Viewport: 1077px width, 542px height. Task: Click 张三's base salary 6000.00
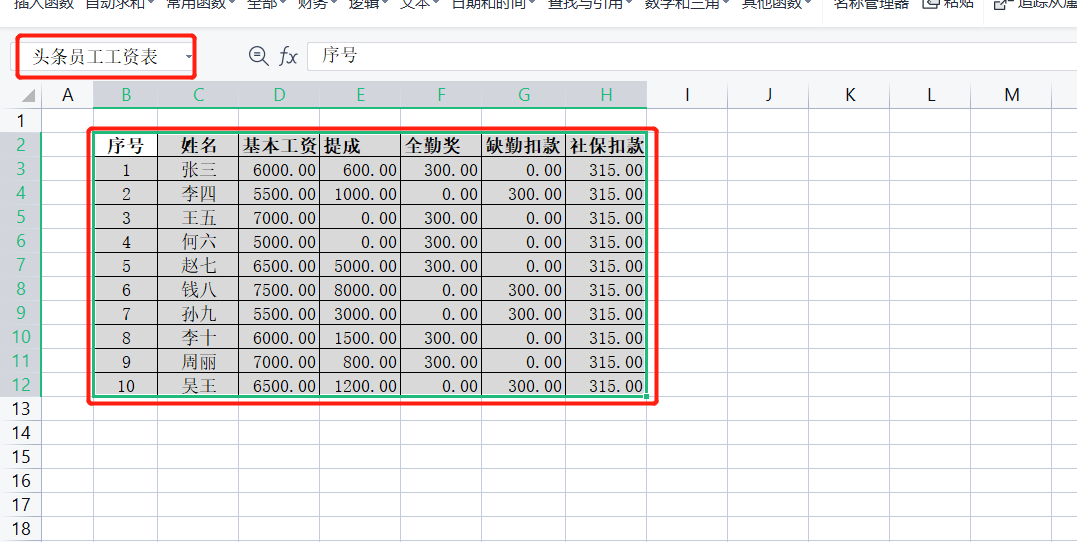279,169
